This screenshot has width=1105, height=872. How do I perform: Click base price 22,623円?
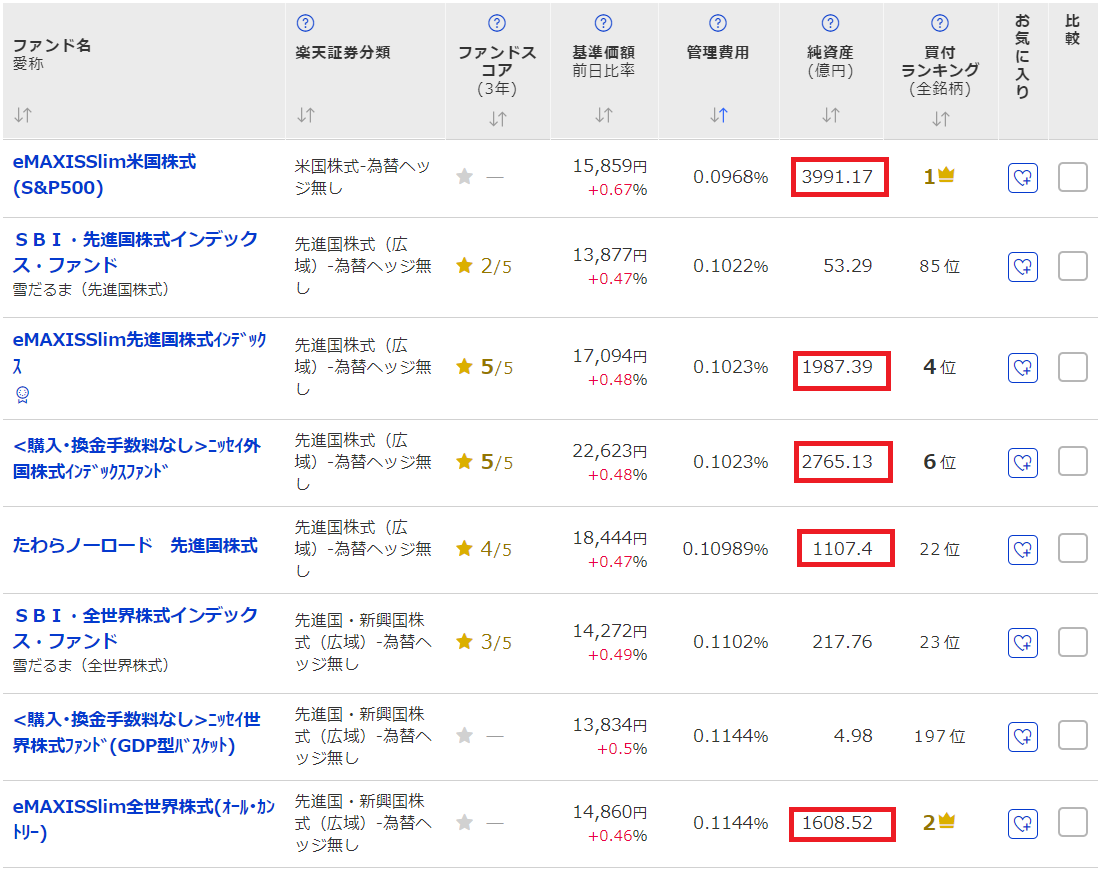(610, 450)
